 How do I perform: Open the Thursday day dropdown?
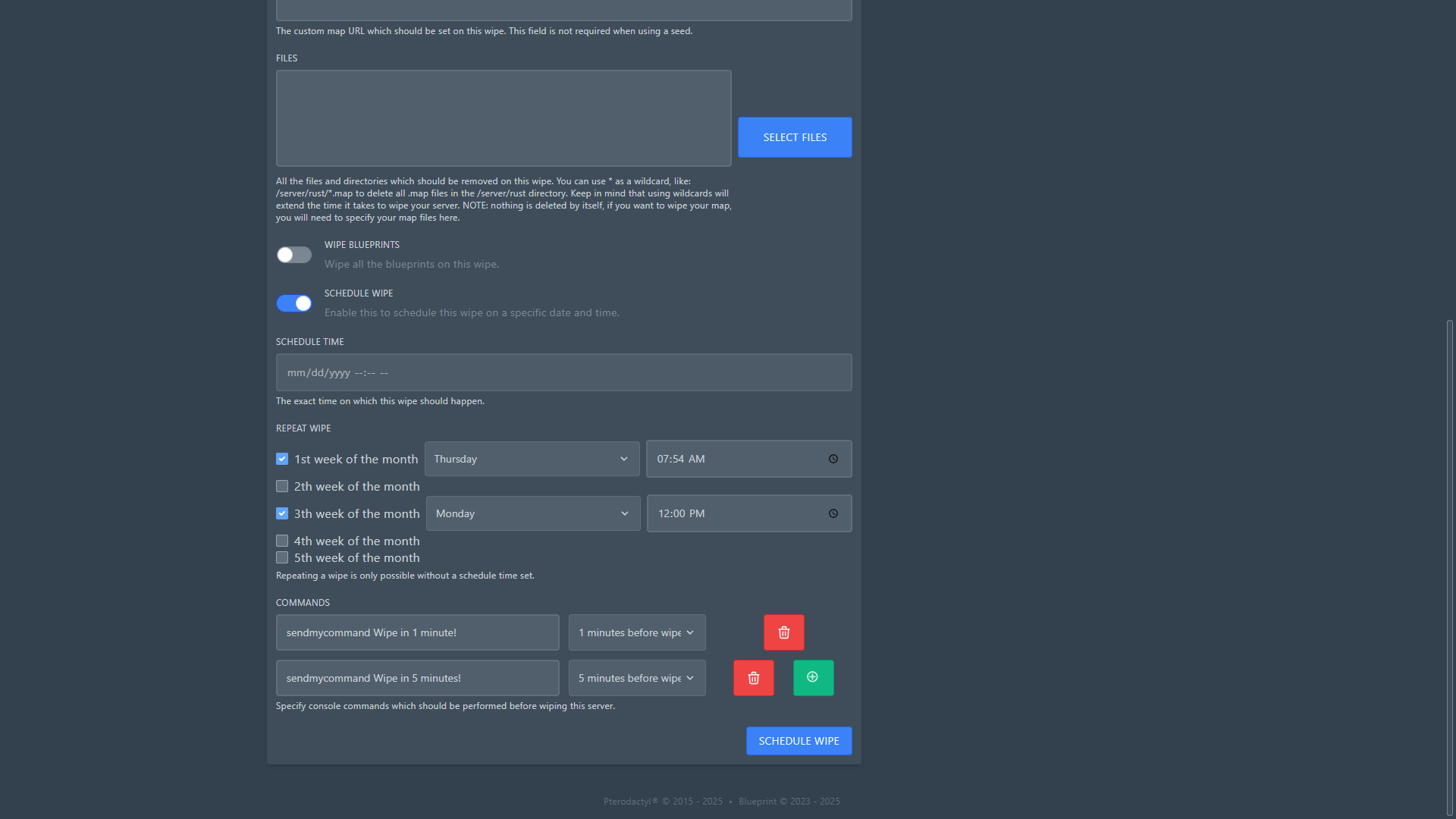click(x=532, y=460)
